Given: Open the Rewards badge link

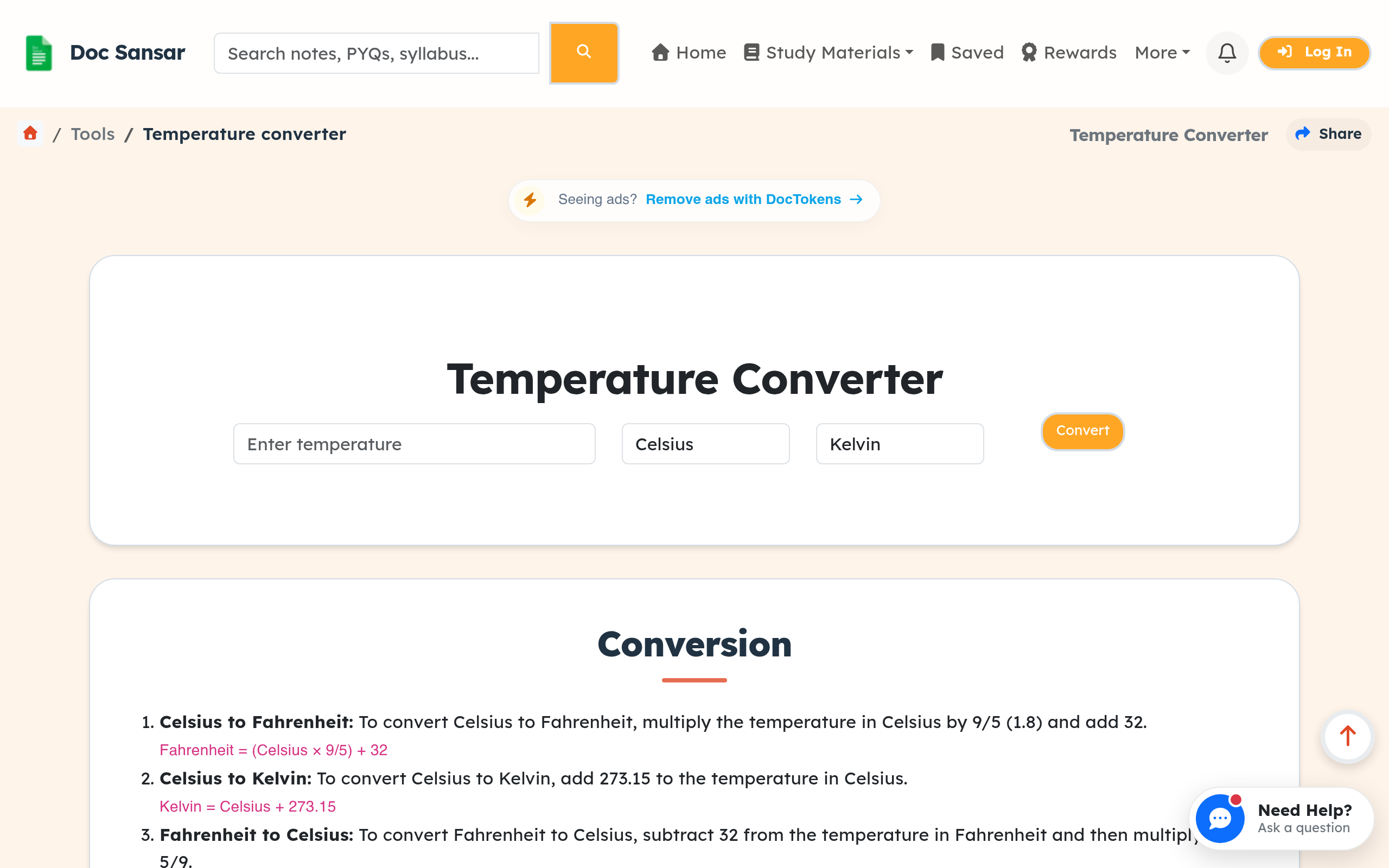Looking at the screenshot, I should pos(1069,53).
